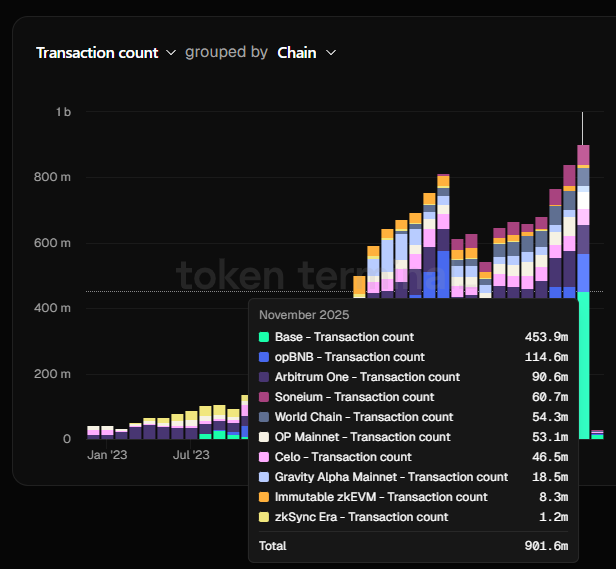The width and height of the screenshot is (616, 569).
Task: Click the Jul '23 x-axis label
Action: click(x=190, y=455)
